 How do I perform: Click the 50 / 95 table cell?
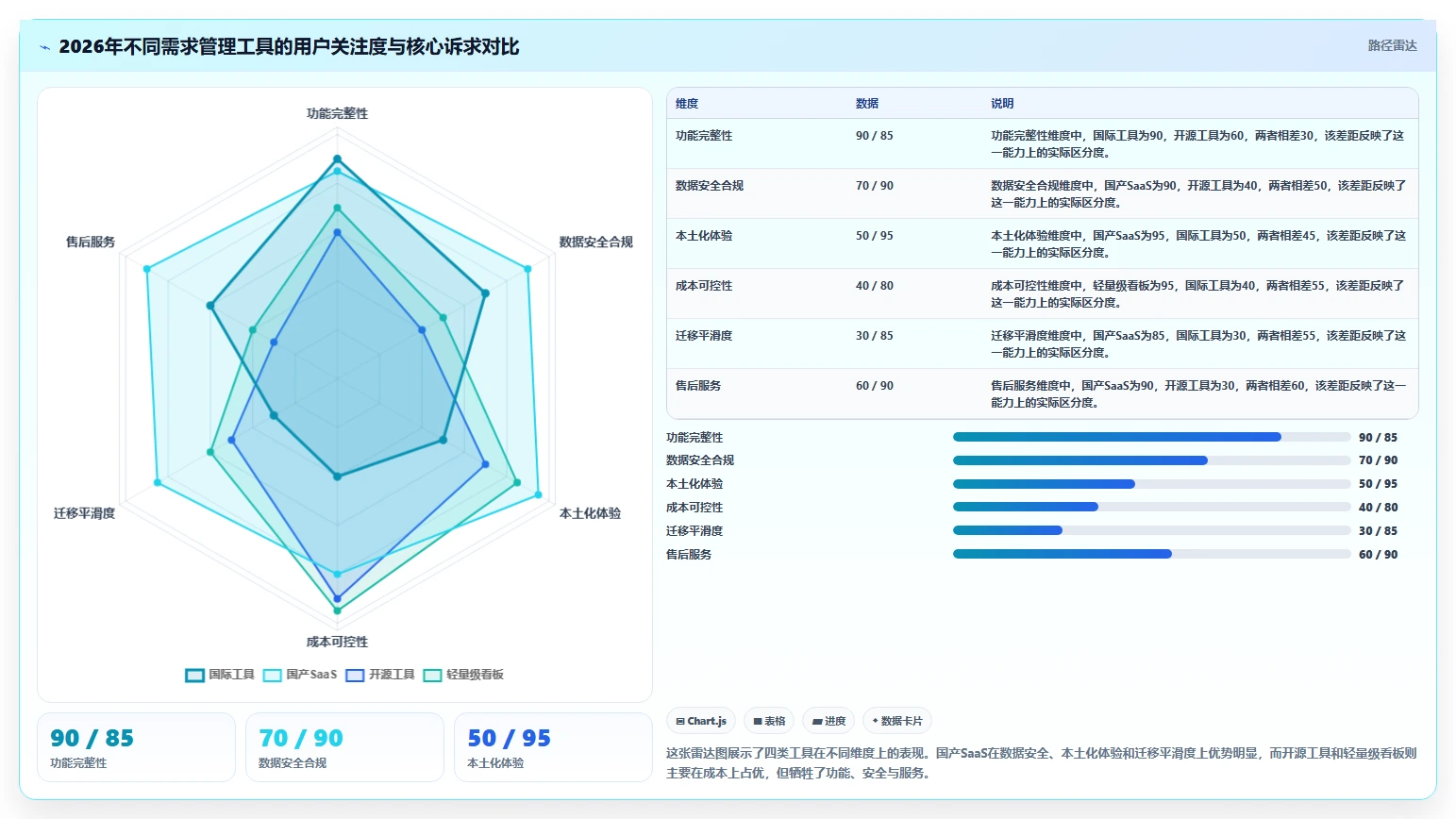click(x=875, y=236)
